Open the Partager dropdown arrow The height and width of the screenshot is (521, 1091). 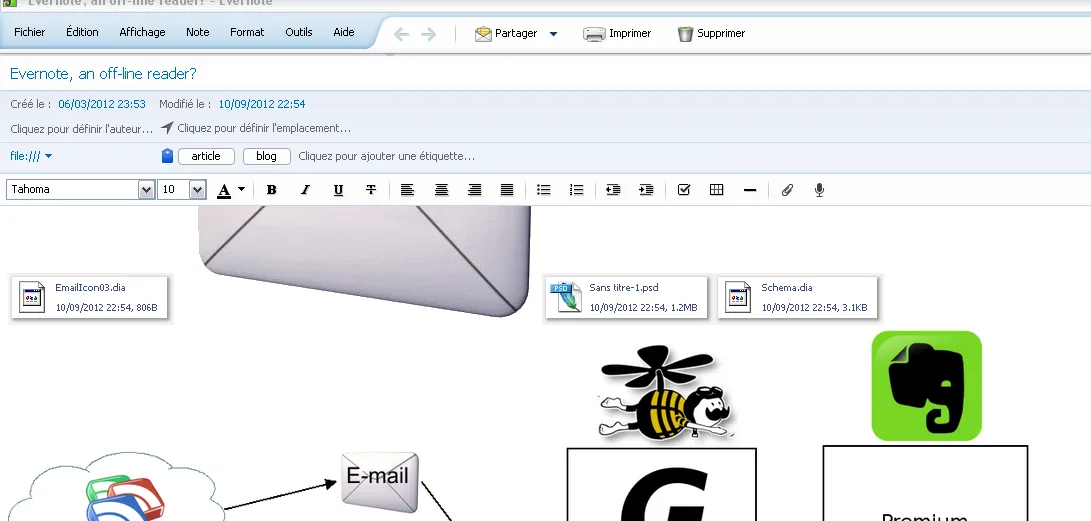[x=554, y=33]
